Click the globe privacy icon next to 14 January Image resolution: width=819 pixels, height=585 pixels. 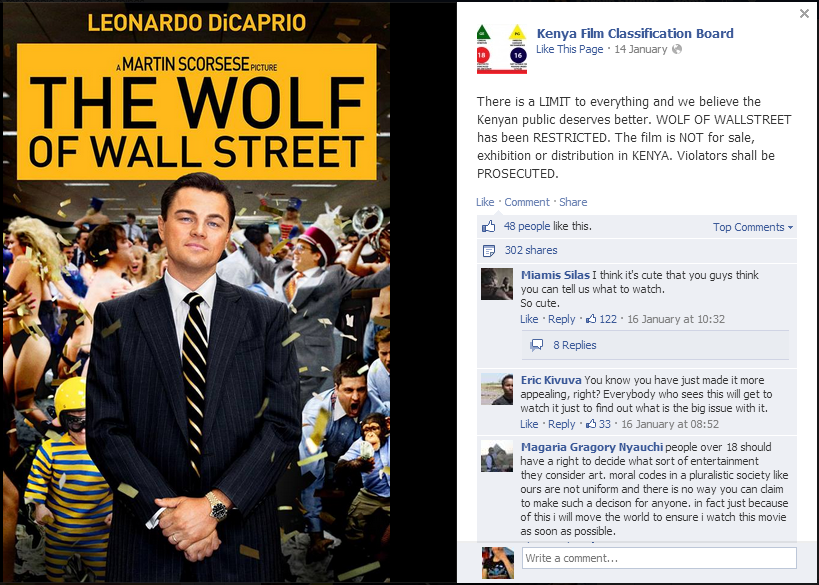pos(677,49)
